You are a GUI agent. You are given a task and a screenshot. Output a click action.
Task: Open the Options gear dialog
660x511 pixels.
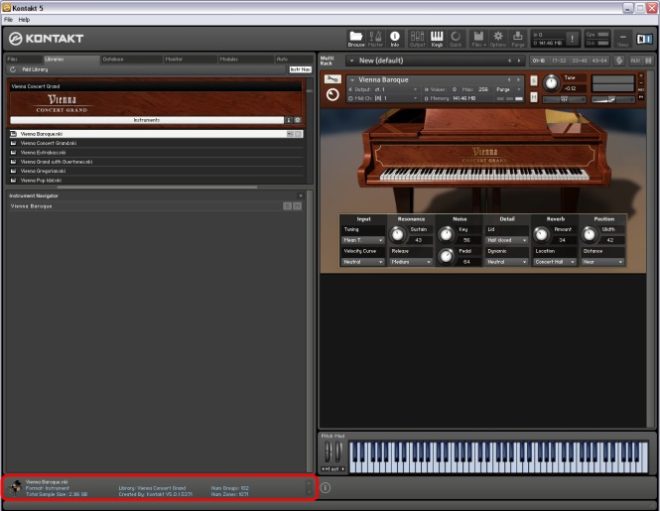[498, 39]
